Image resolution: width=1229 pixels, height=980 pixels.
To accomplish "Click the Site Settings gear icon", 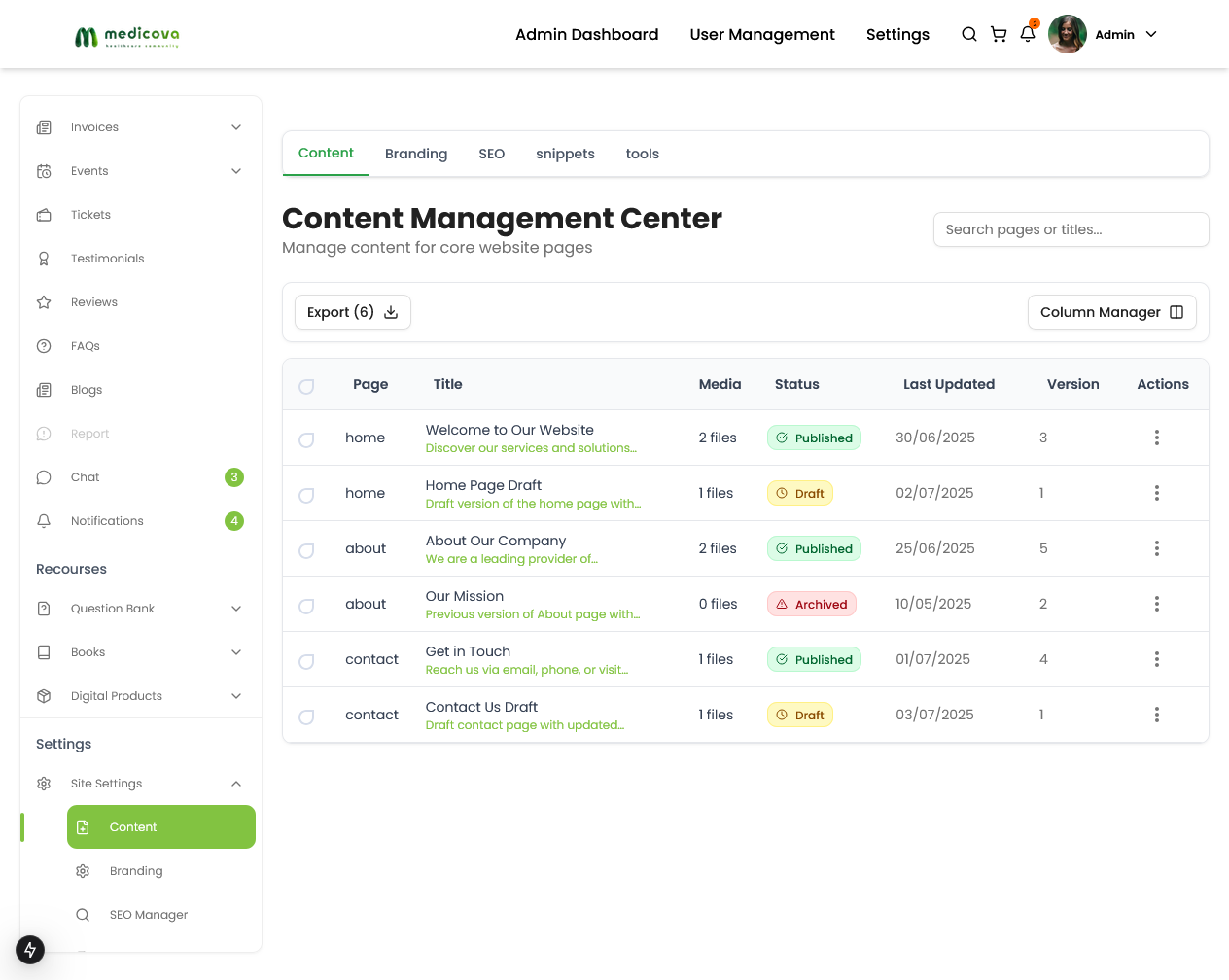I will coord(44,784).
